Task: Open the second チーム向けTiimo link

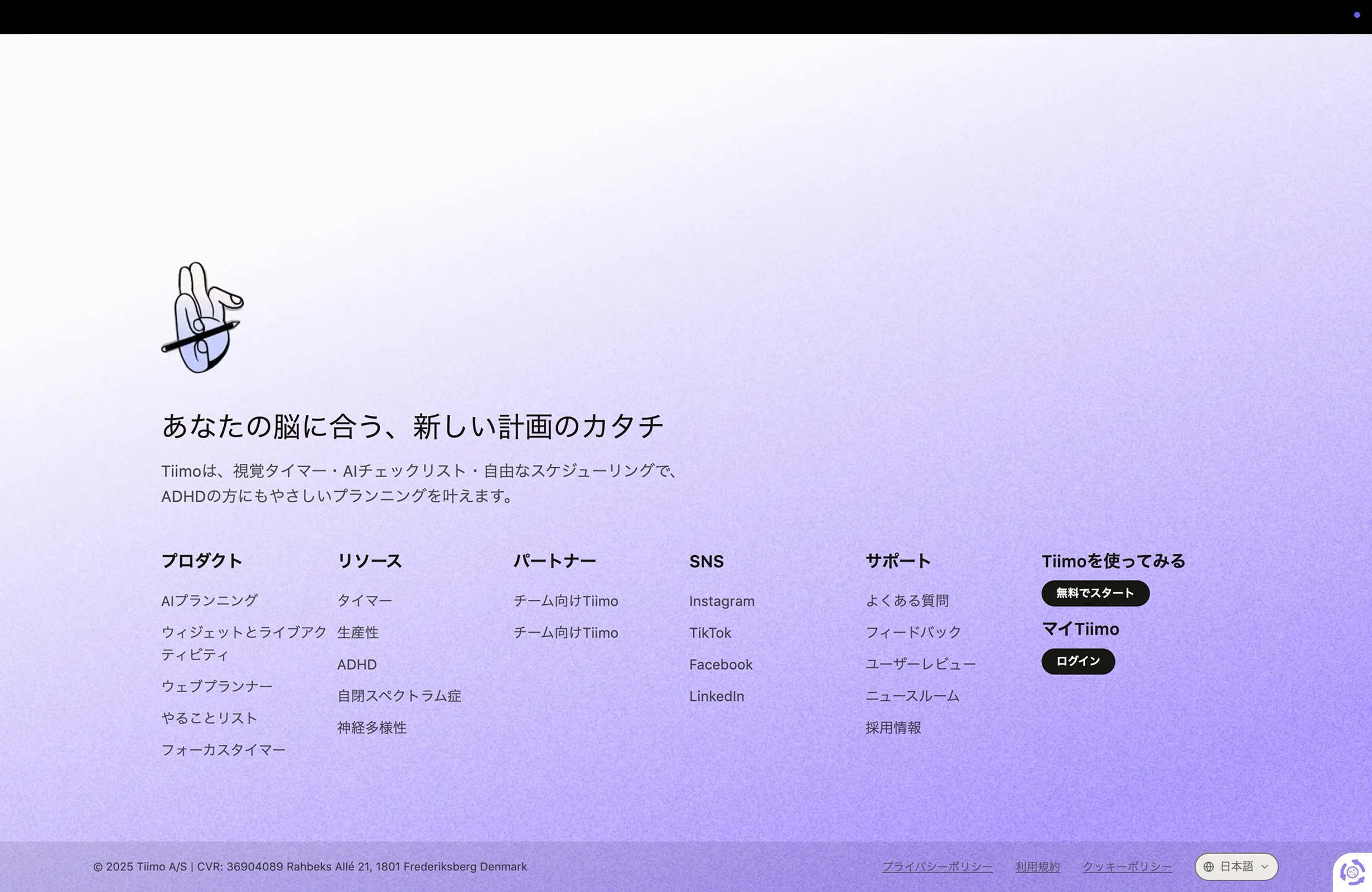Action: click(x=566, y=633)
